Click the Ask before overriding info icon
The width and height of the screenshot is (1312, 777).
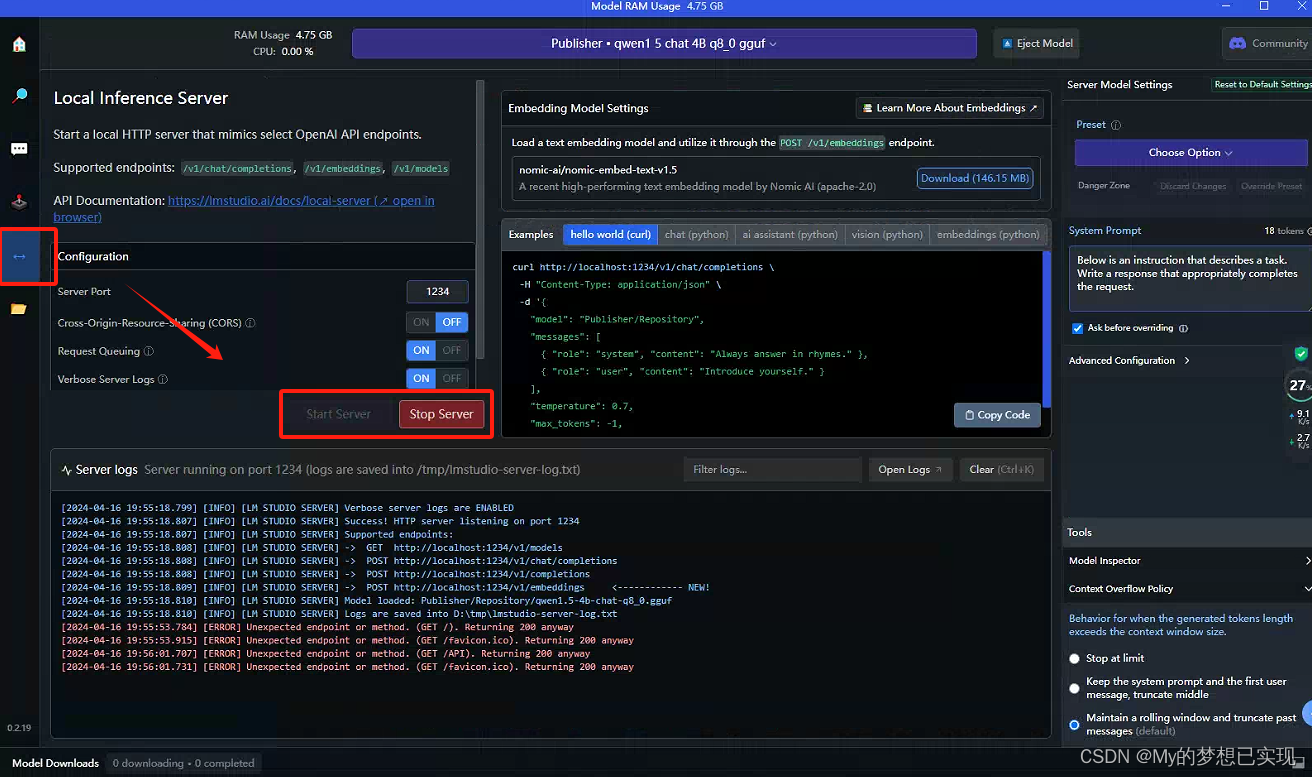[1183, 328]
